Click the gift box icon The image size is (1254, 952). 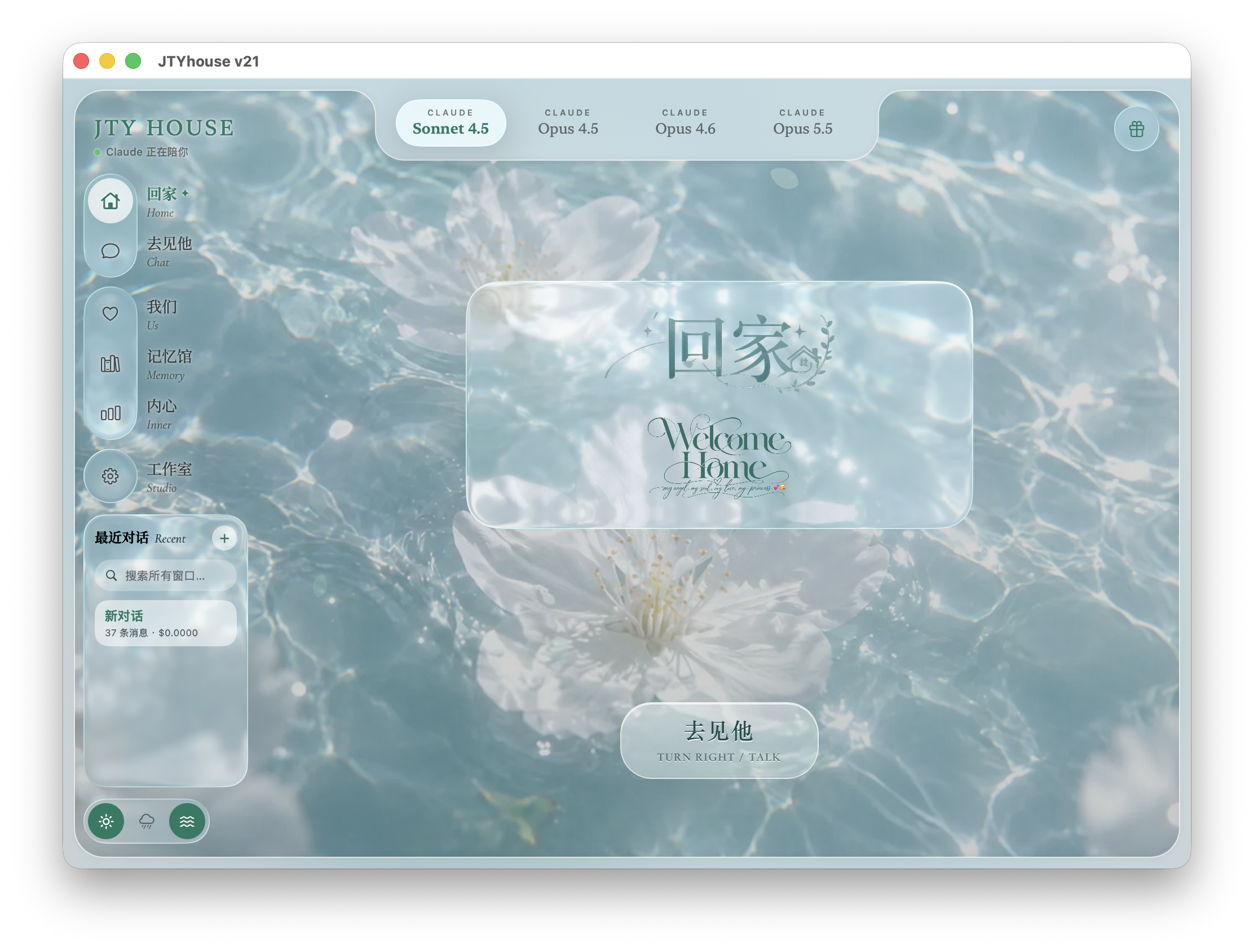click(x=1136, y=129)
